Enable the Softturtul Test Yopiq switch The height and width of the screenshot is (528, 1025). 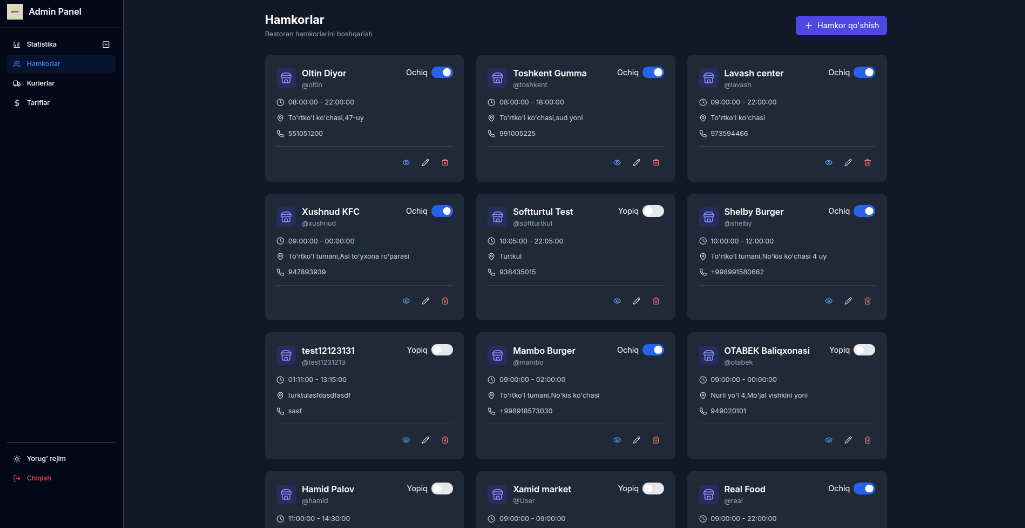pos(653,211)
